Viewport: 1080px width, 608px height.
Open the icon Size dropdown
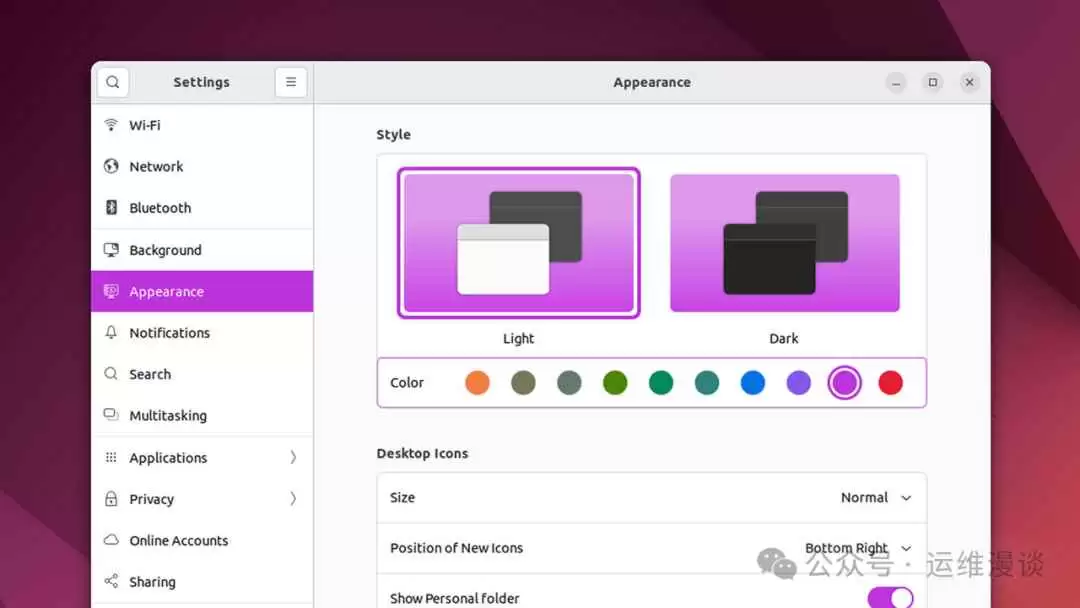click(875, 498)
